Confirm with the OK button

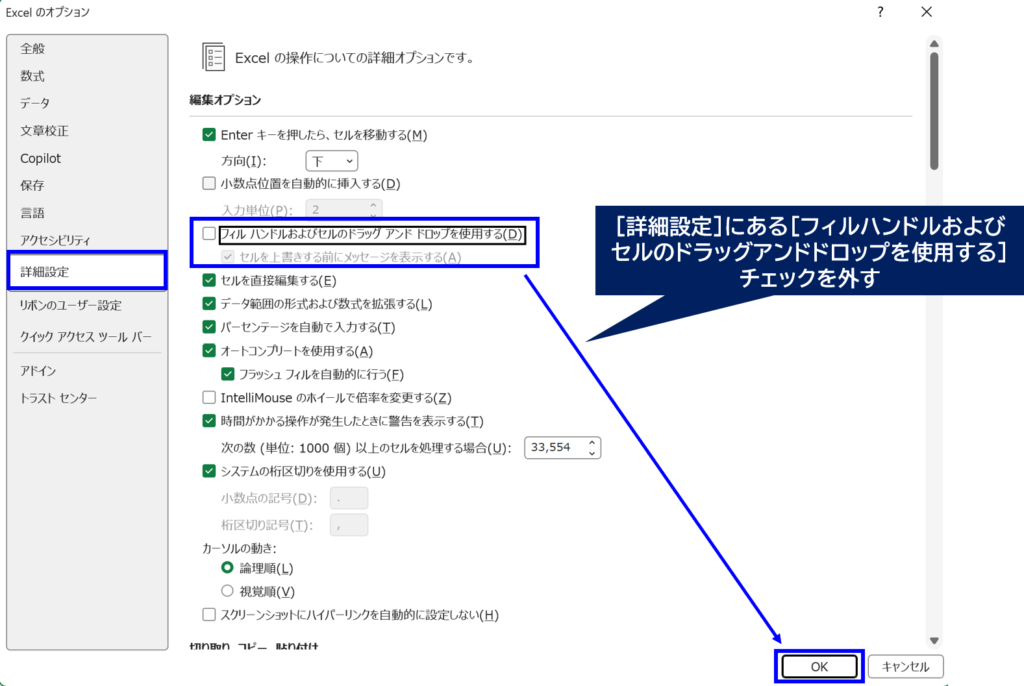tap(819, 666)
